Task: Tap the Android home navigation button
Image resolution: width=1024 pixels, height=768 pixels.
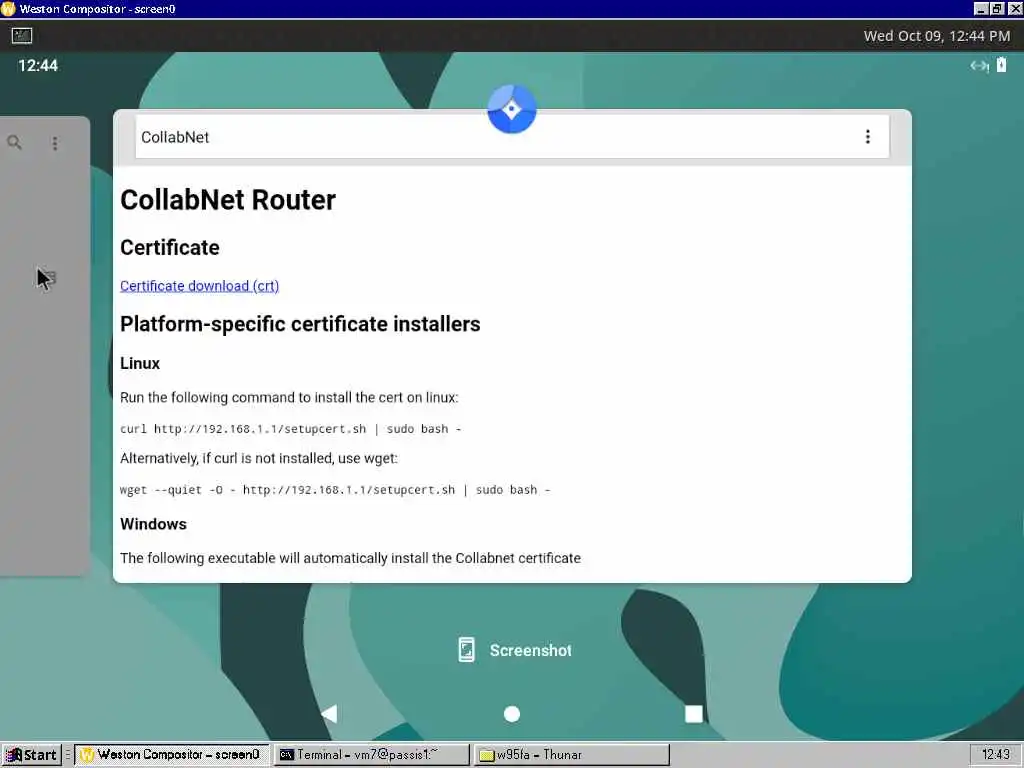Action: (512, 714)
